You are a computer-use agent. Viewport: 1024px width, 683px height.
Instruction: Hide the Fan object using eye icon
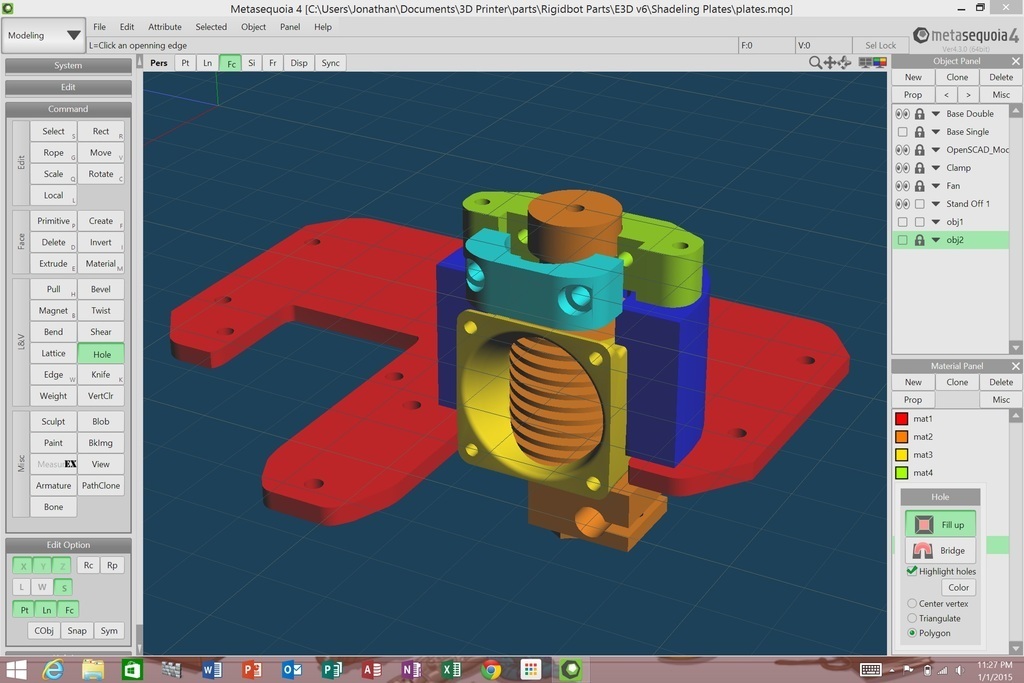coord(902,186)
